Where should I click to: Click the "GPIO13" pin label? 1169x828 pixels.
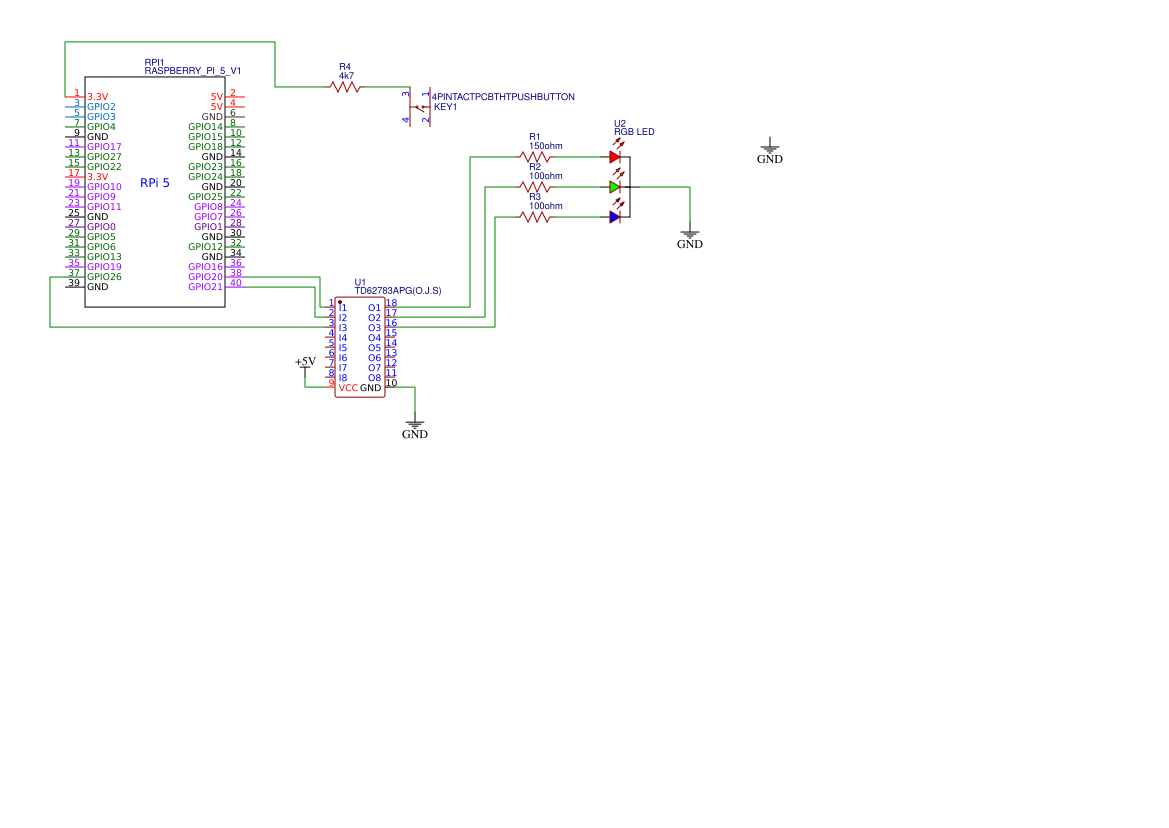coord(104,256)
